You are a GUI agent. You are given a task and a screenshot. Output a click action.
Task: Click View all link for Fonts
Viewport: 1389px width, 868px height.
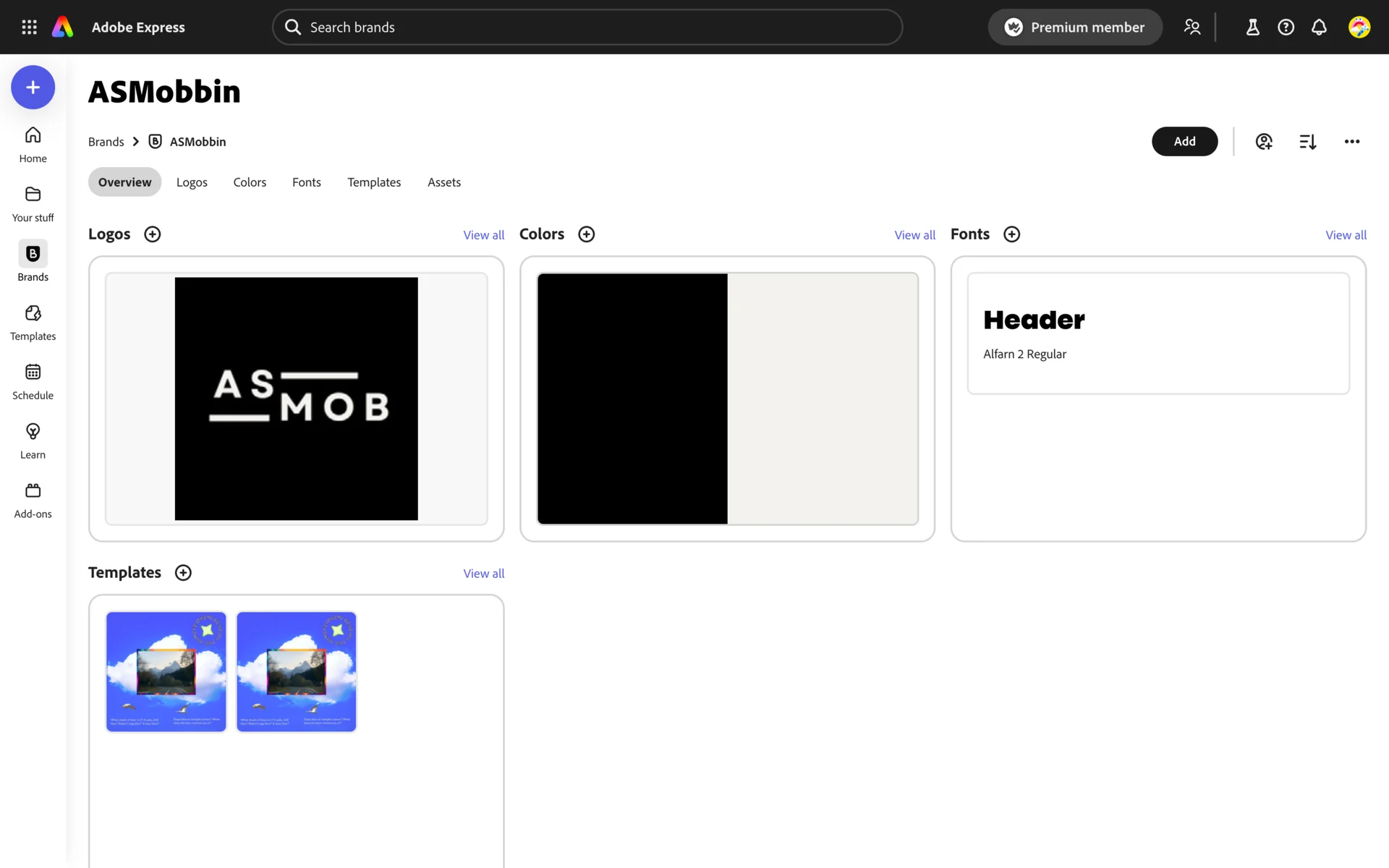point(1346,235)
